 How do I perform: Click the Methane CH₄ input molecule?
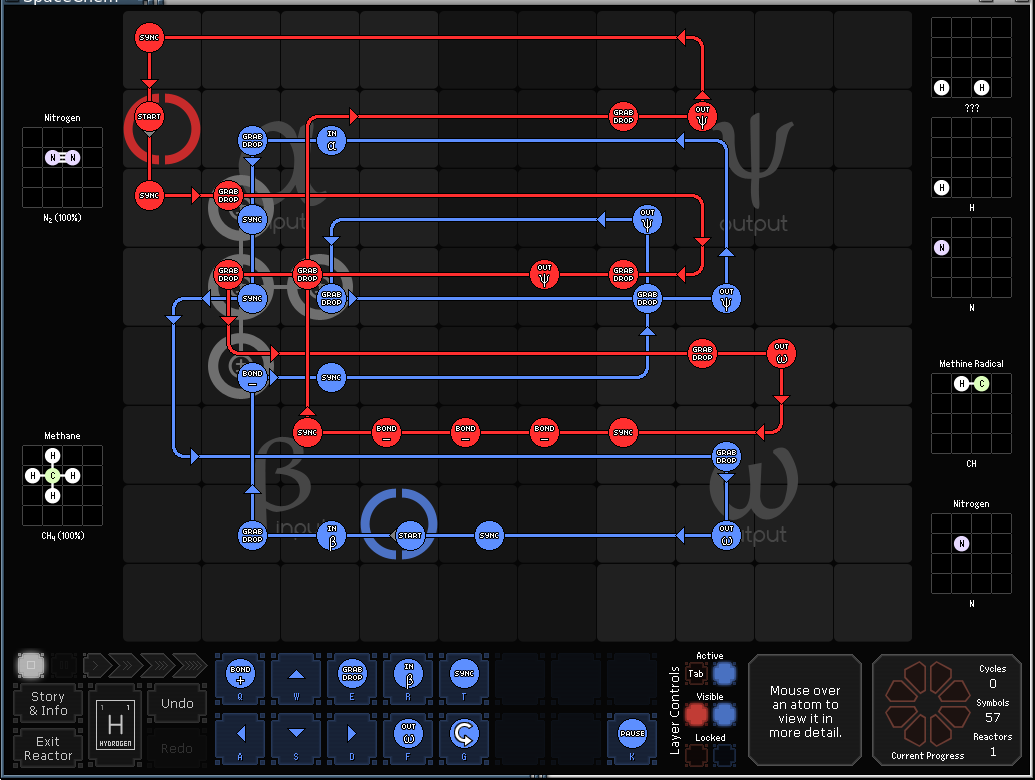(53, 476)
